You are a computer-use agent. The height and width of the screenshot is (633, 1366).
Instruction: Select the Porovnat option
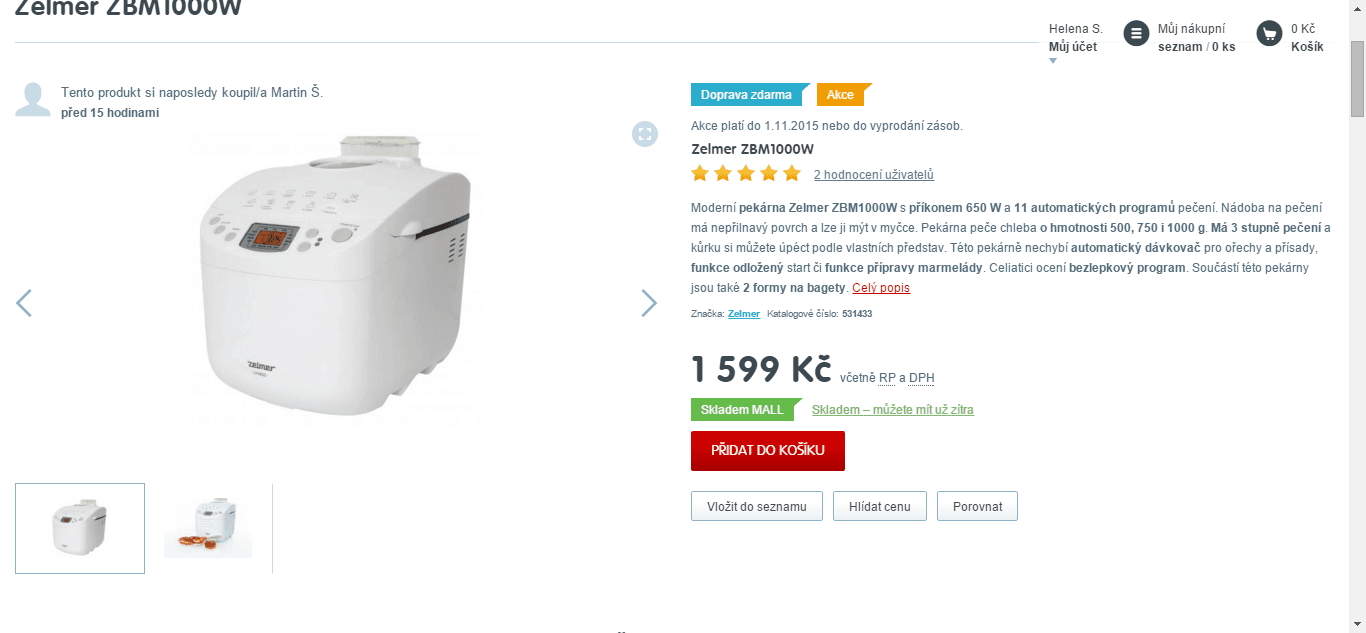pos(977,506)
